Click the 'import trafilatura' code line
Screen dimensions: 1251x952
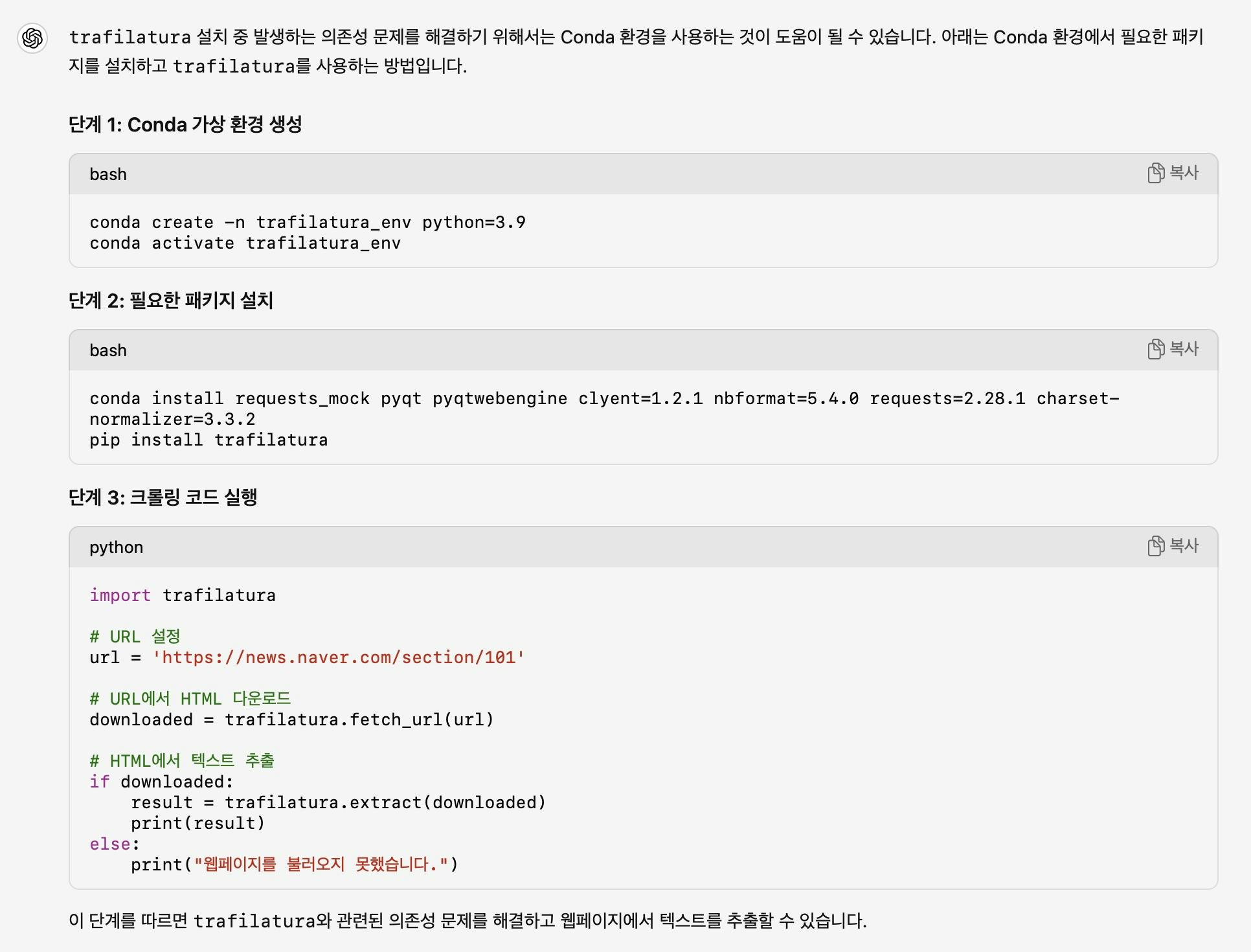[x=183, y=595]
